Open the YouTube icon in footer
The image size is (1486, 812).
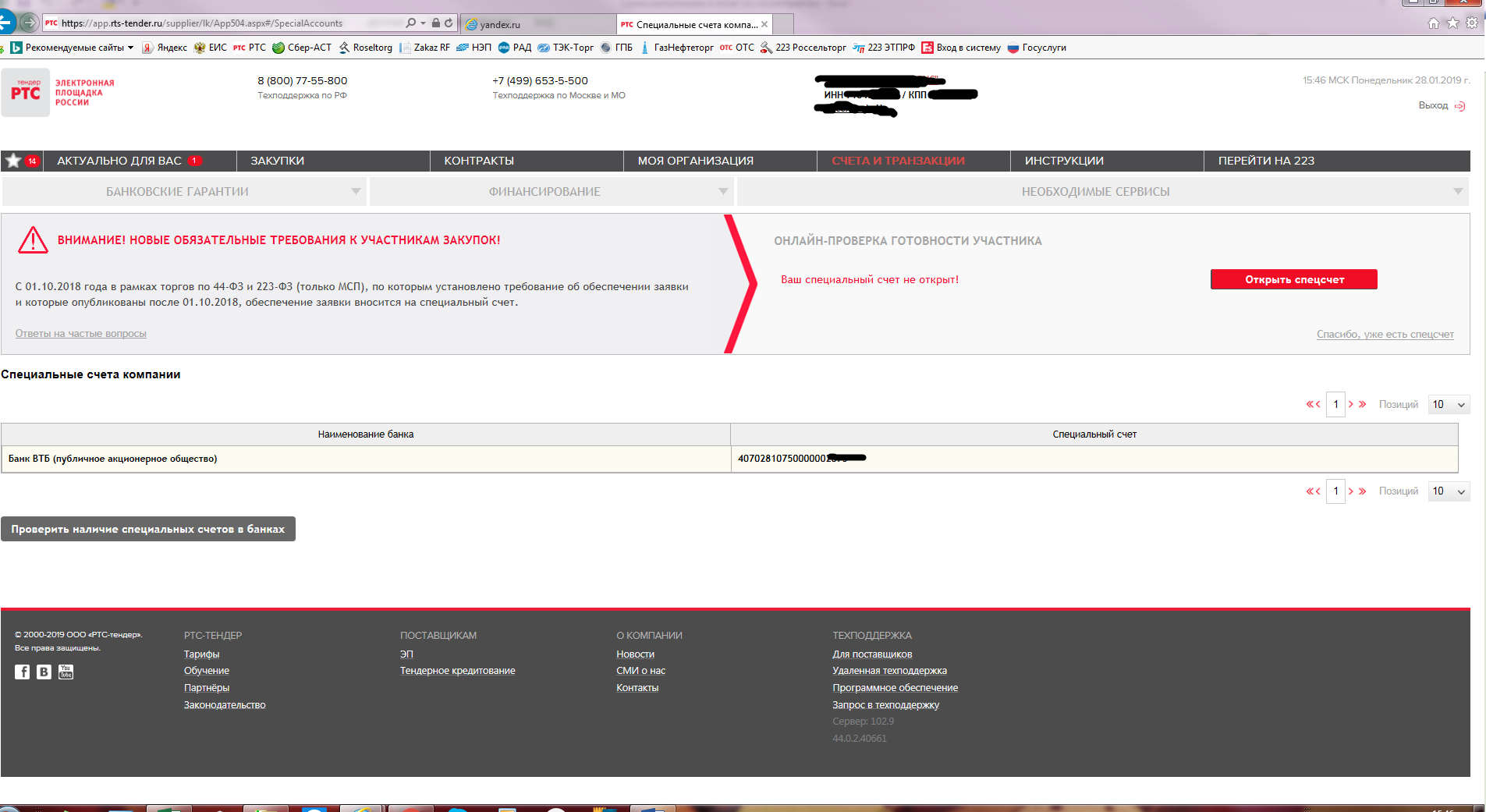point(66,672)
